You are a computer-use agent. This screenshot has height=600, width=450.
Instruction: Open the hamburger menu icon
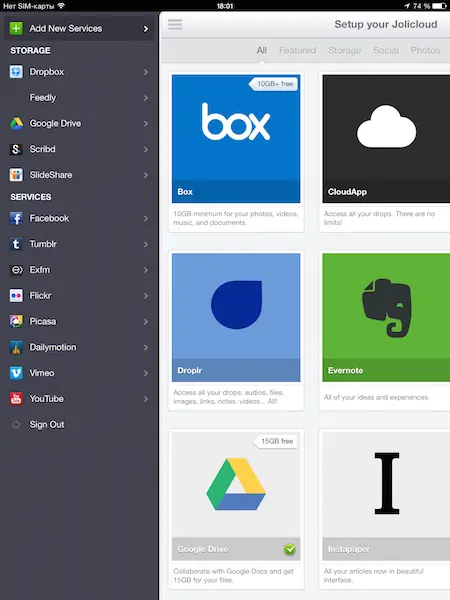pyautogui.click(x=175, y=24)
